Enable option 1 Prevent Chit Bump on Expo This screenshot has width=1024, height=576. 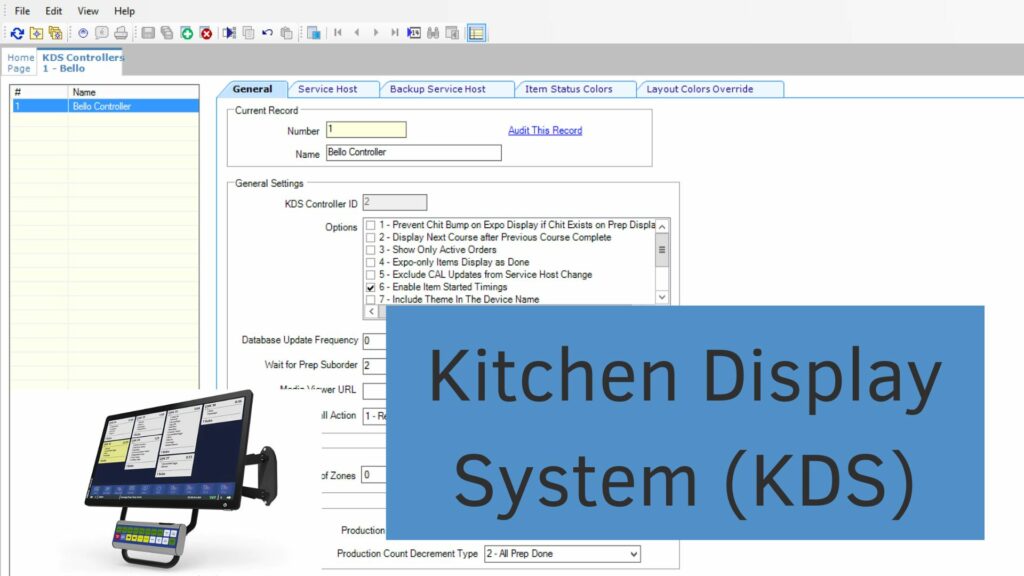tap(370, 225)
